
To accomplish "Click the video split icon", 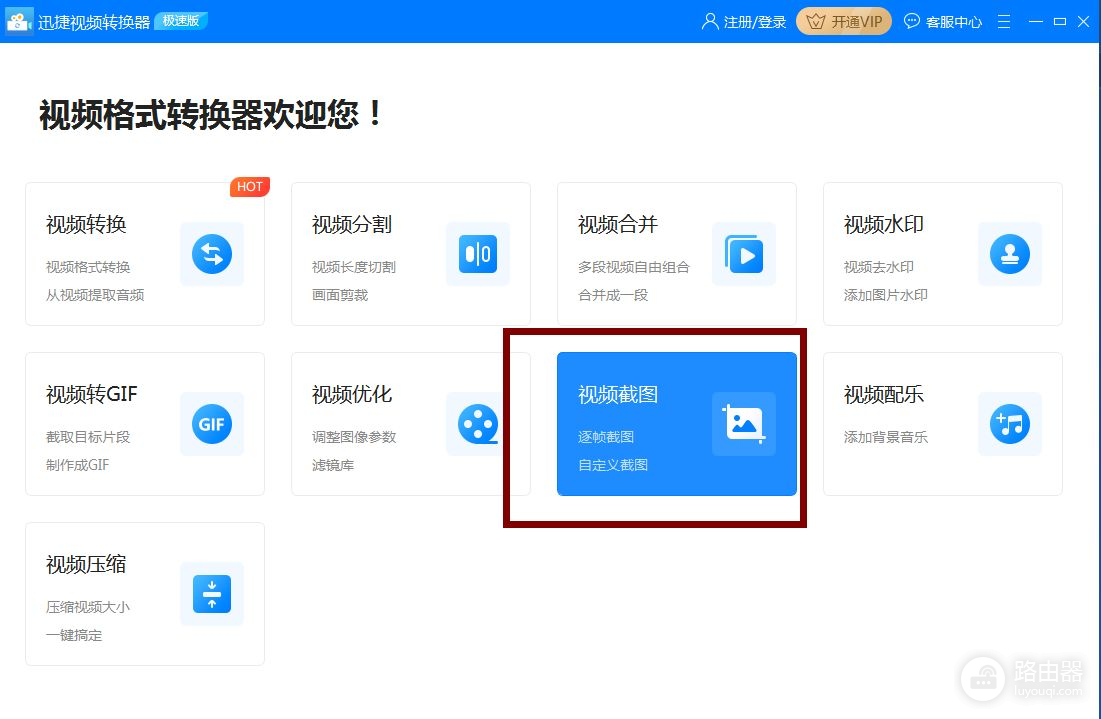I will 477,254.
